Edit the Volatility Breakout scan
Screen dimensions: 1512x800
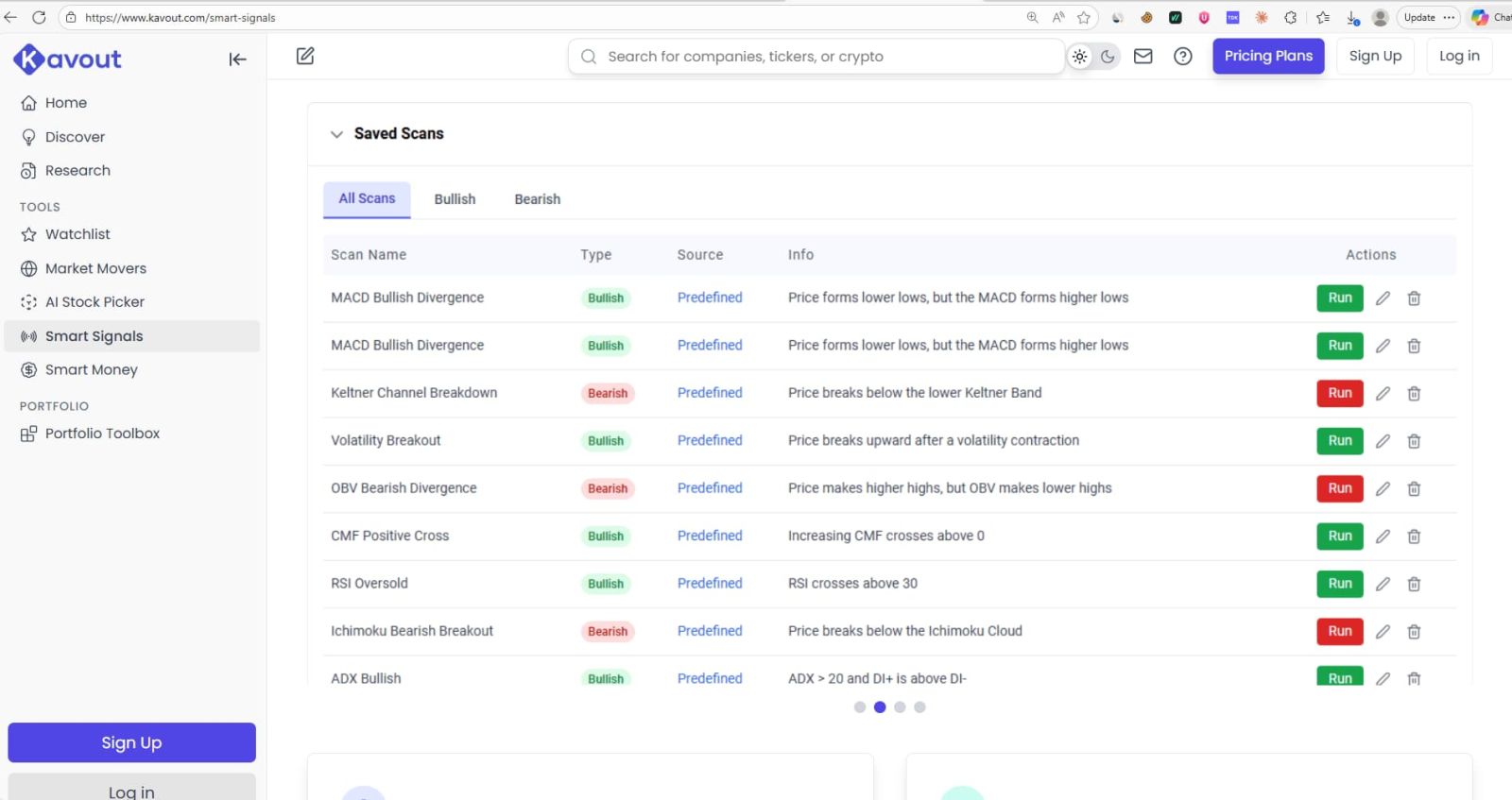(x=1383, y=441)
